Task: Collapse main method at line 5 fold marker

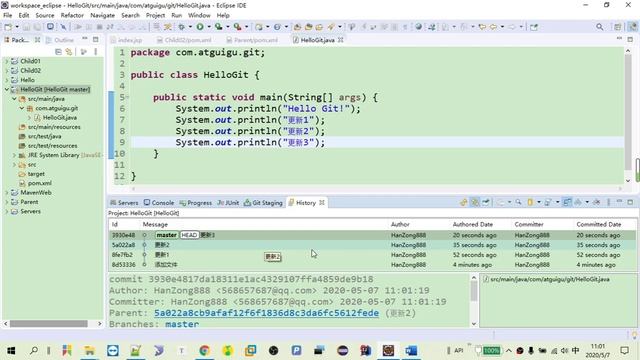Action: click(127, 97)
